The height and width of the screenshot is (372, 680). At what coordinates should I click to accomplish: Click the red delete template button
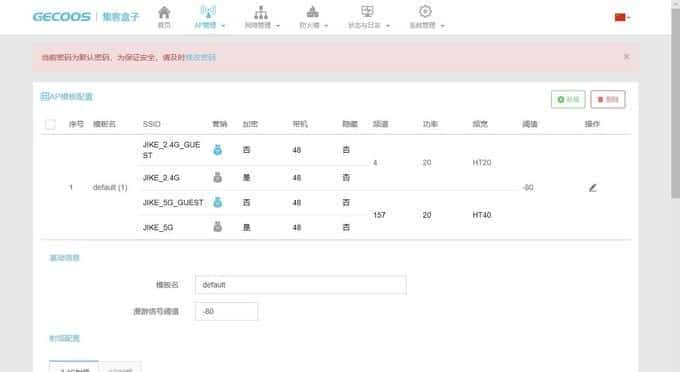tap(608, 99)
